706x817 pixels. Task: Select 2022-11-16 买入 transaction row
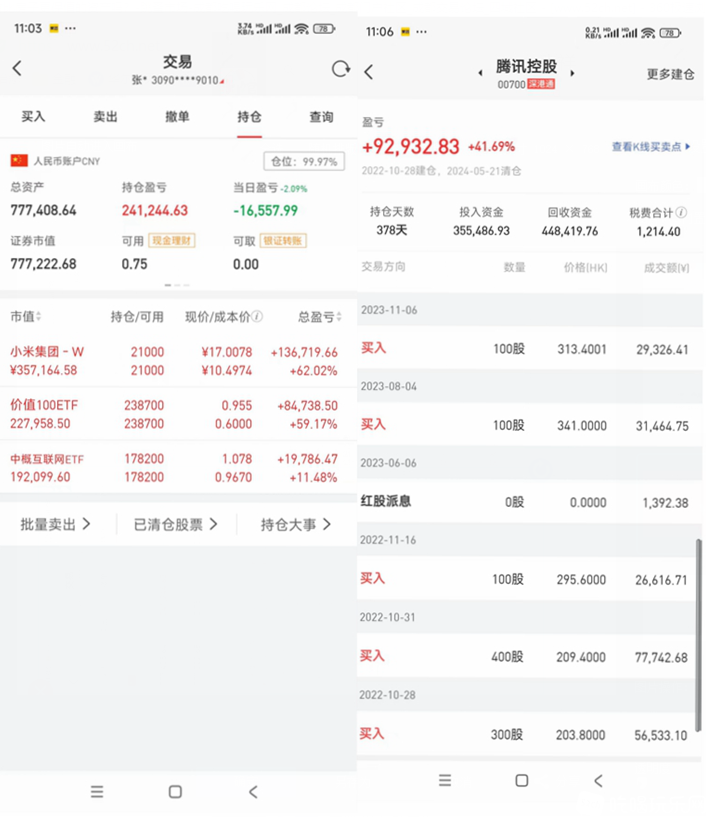coord(529,579)
